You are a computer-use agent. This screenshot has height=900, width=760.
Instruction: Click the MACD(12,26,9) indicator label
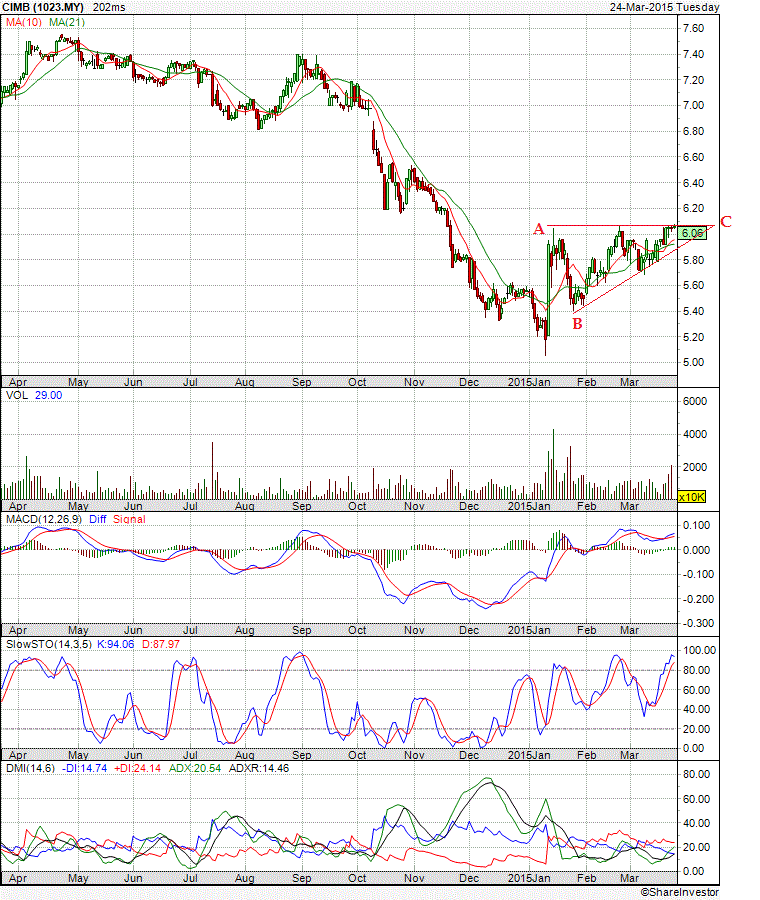44,519
